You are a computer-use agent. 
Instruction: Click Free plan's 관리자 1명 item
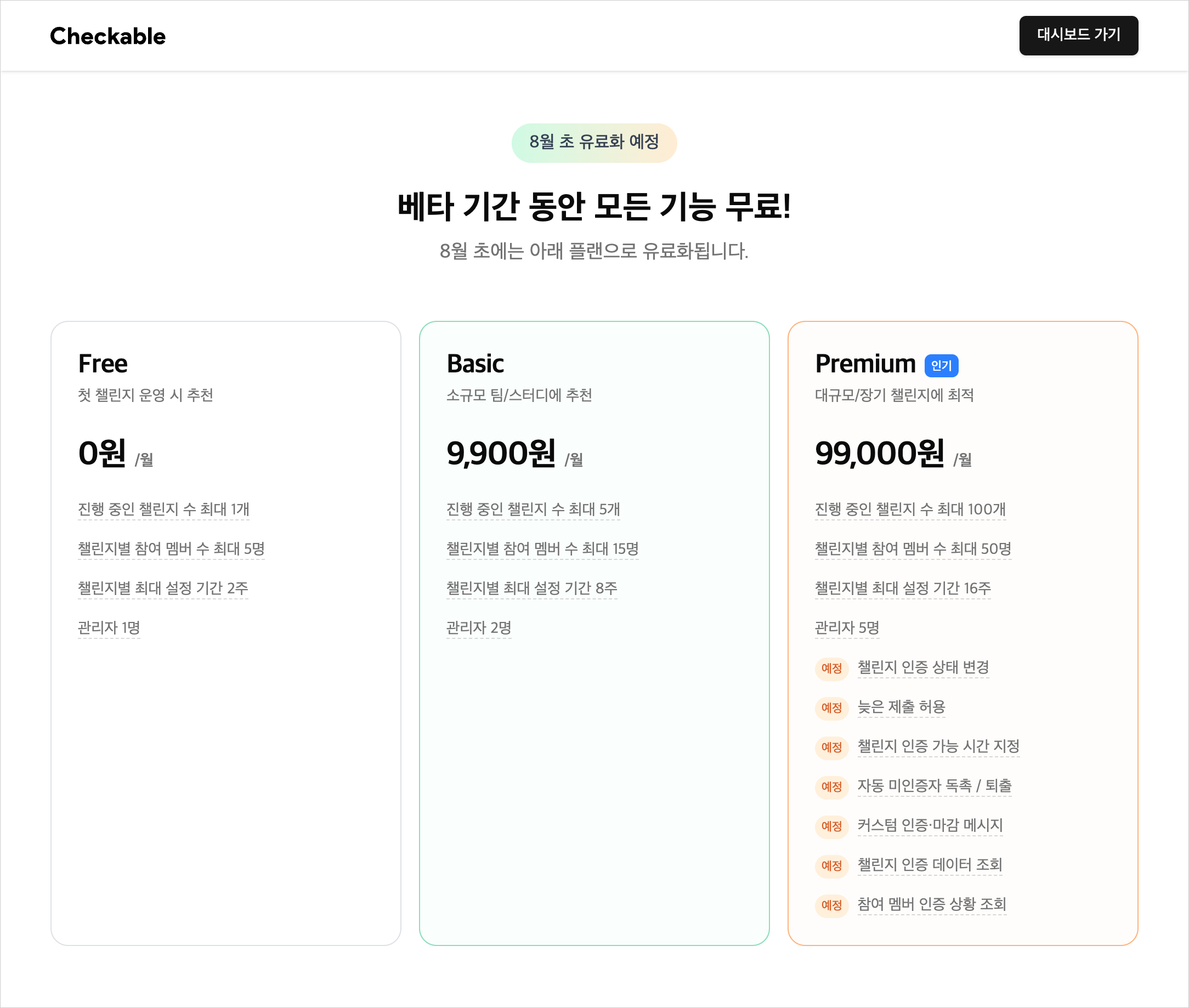[x=109, y=627]
